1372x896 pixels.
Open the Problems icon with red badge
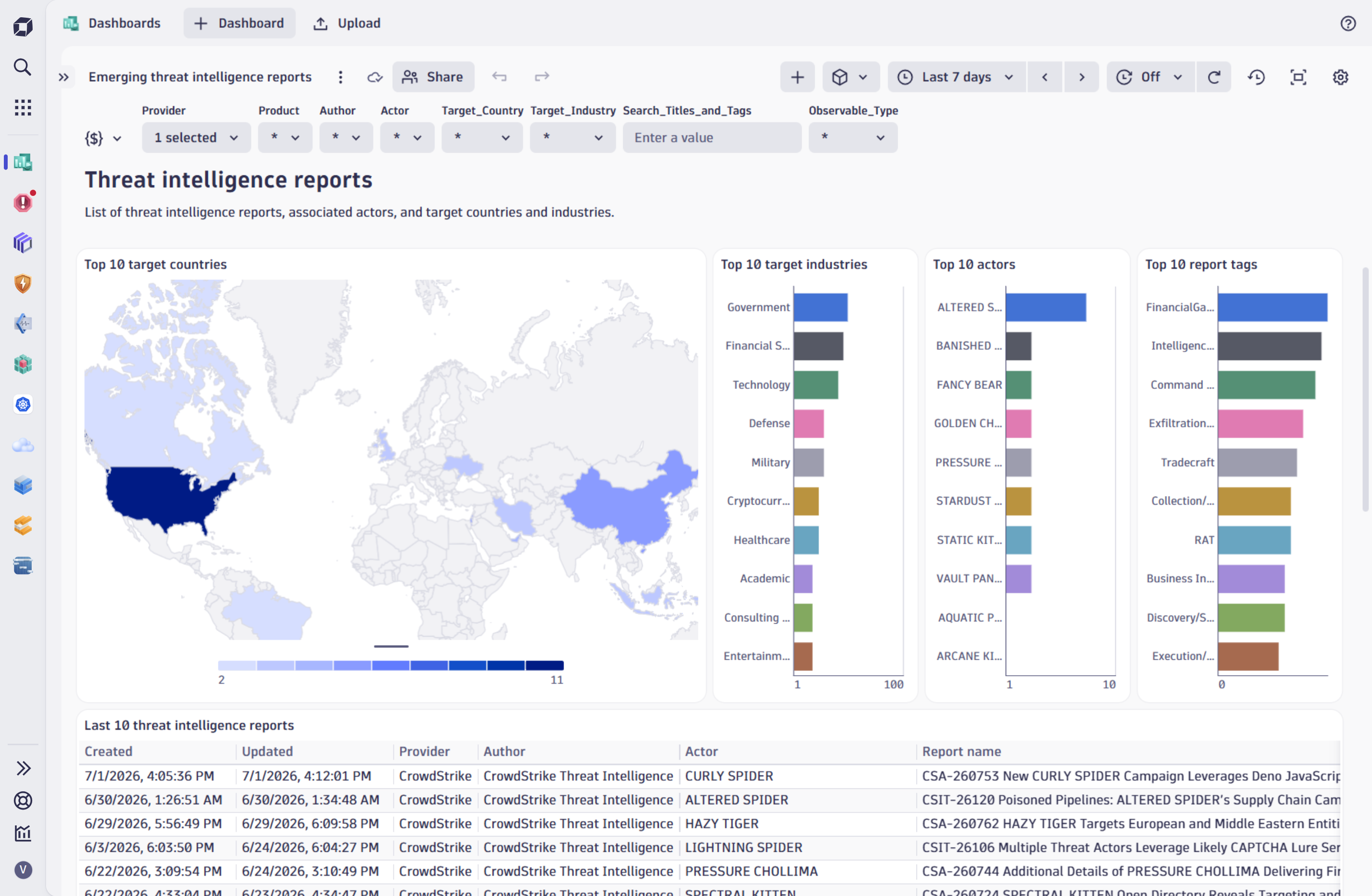(23, 202)
